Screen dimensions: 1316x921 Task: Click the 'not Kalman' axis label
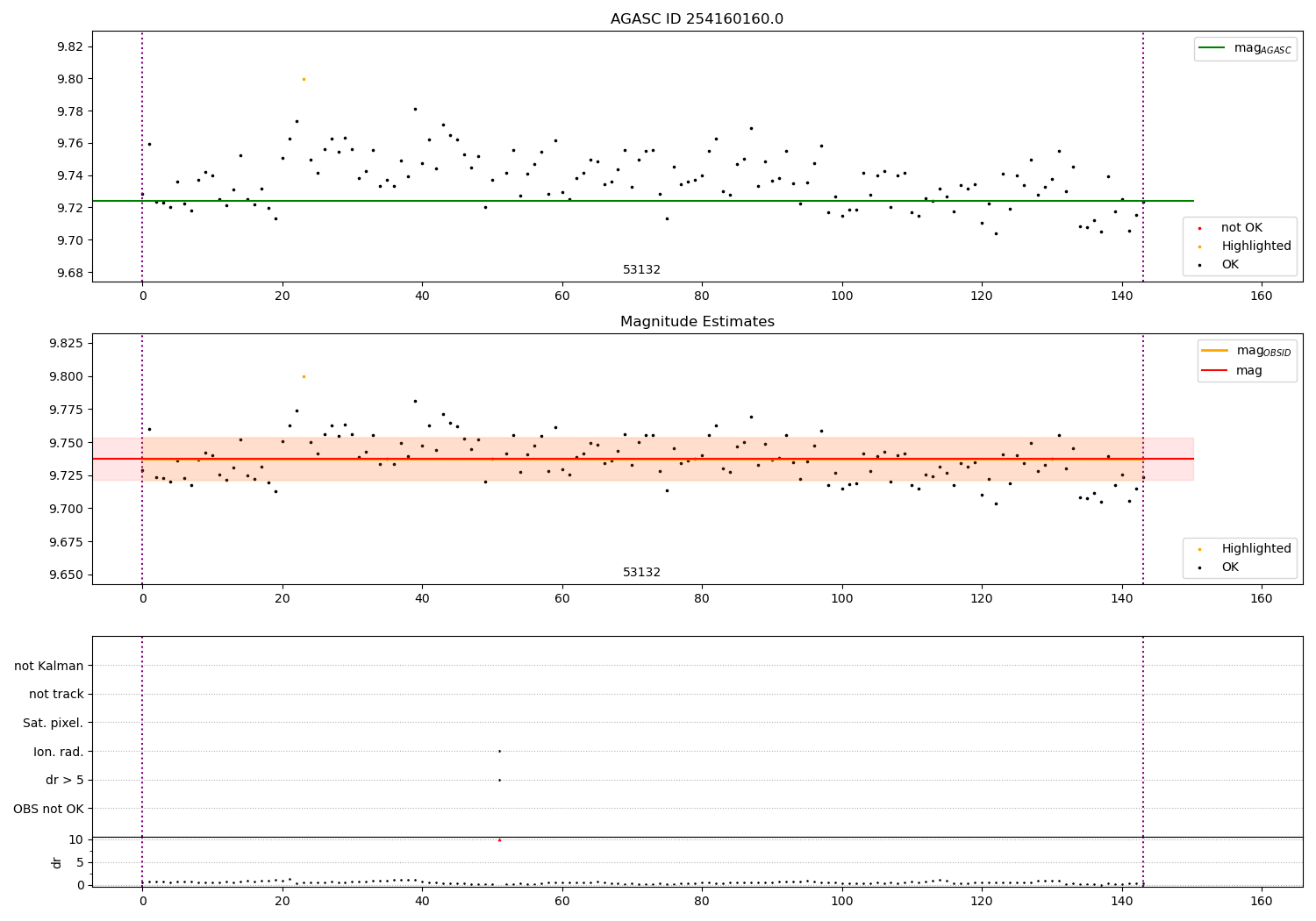[49, 666]
